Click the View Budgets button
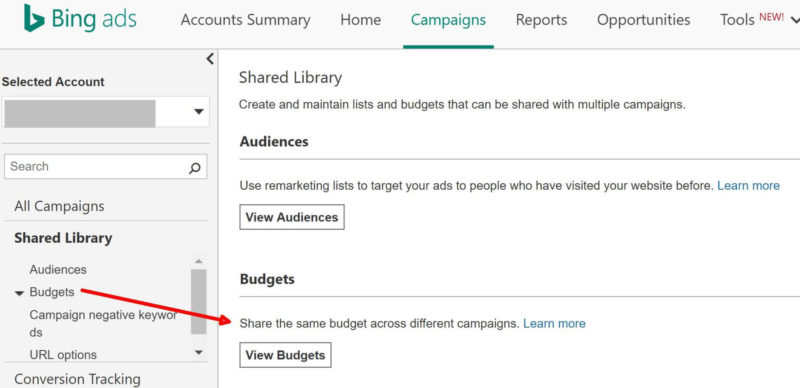 pyautogui.click(x=285, y=355)
